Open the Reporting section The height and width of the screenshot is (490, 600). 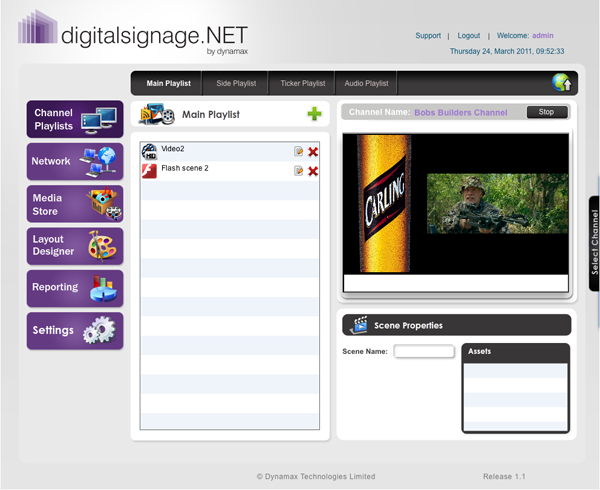coord(75,288)
